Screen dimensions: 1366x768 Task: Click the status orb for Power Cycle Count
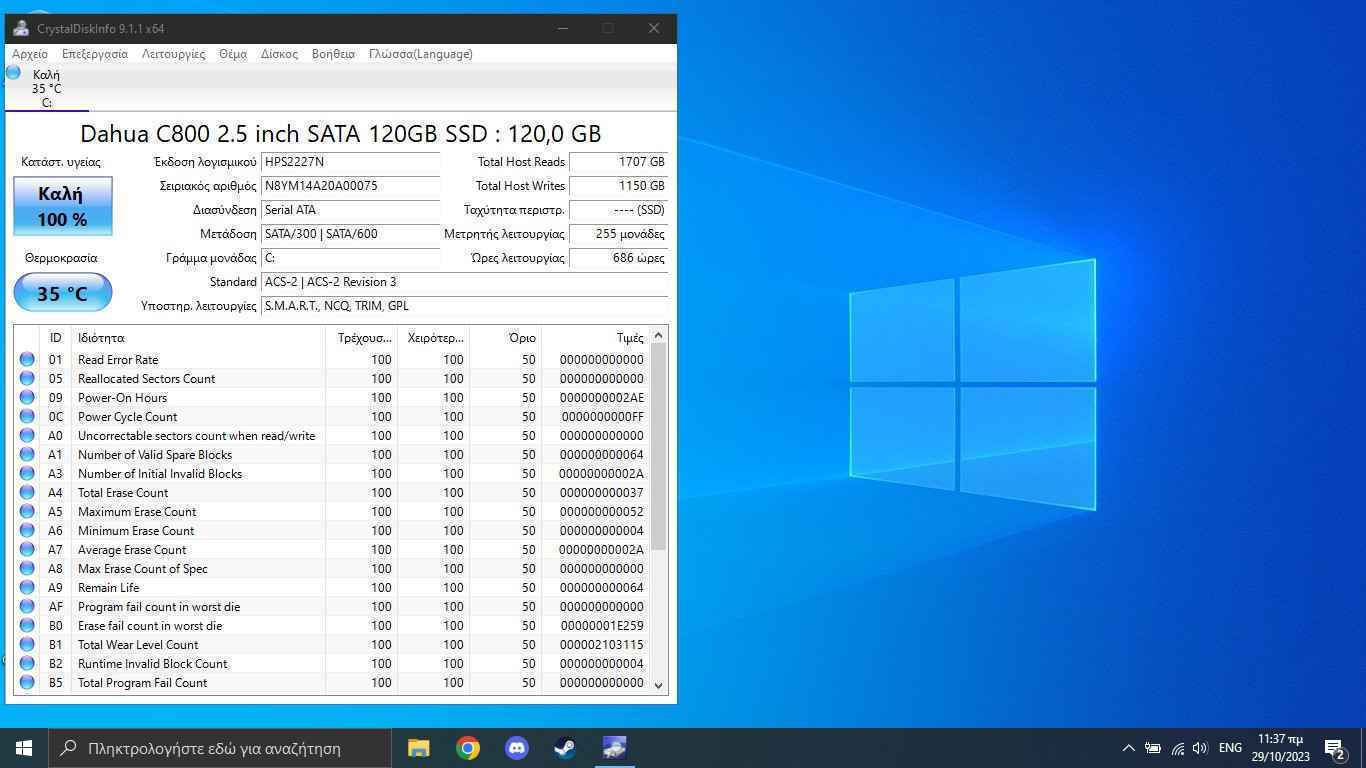(27, 416)
